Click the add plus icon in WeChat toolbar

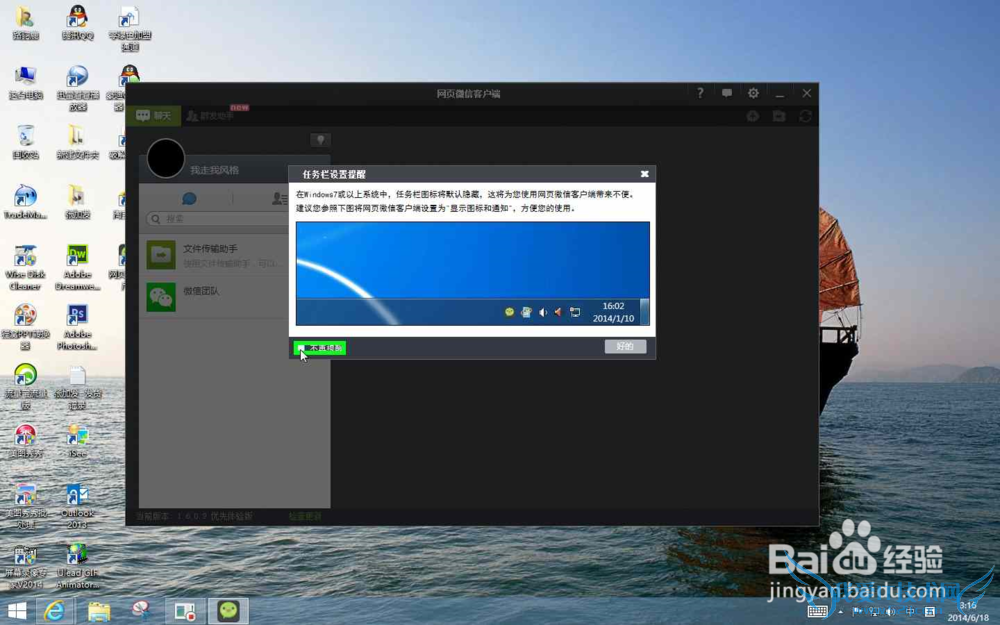click(x=753, y=115)
